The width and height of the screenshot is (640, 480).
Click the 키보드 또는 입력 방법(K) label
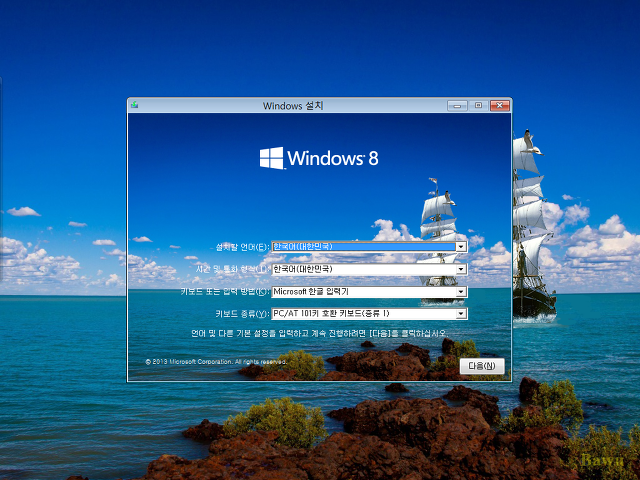pos(225,292)
